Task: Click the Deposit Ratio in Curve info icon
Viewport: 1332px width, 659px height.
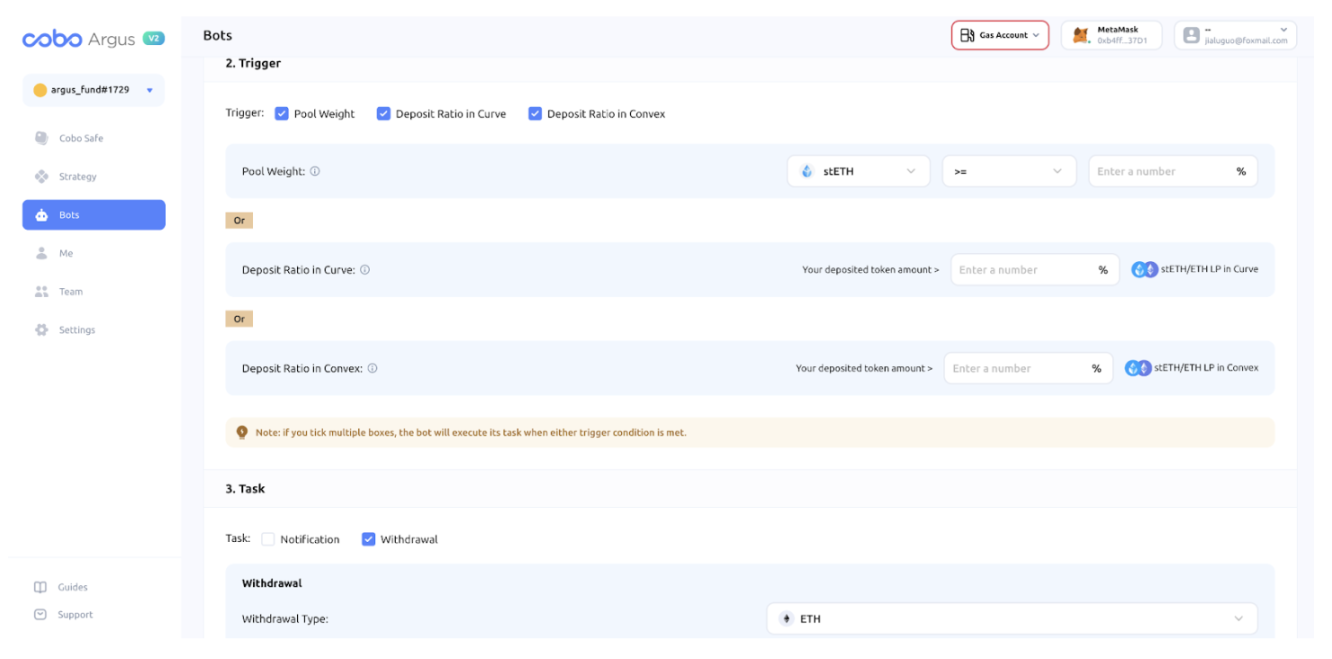Action: (x=365, y=270)
